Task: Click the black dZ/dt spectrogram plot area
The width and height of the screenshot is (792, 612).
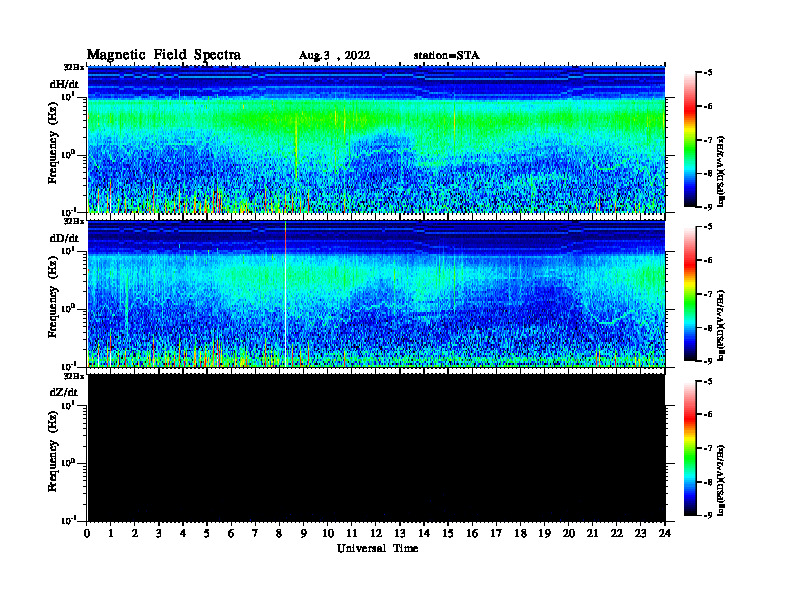Action: [376, 448]
